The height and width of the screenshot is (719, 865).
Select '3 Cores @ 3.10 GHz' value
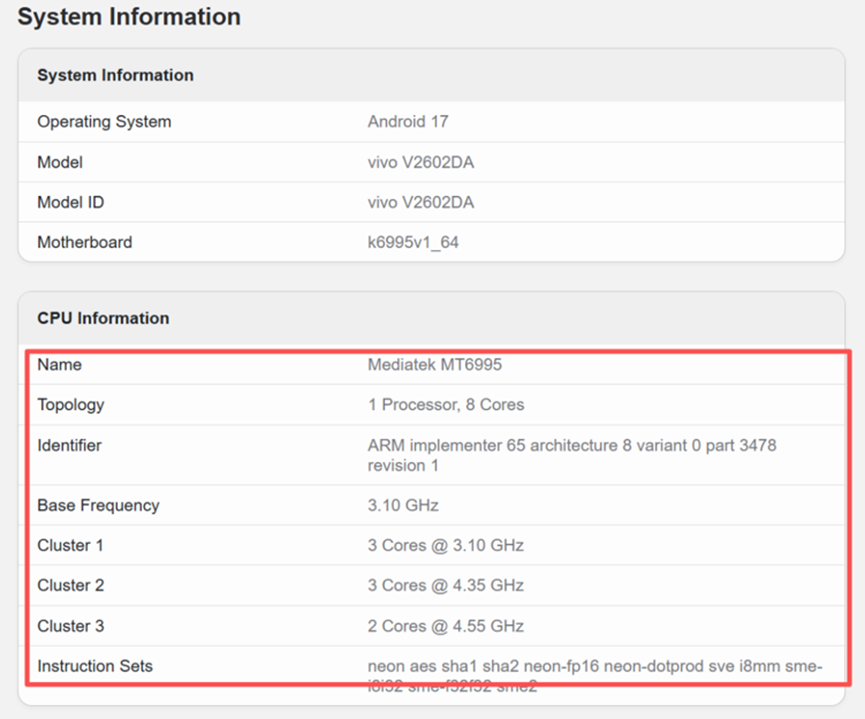pyautogui.click(x=445, y=545)
